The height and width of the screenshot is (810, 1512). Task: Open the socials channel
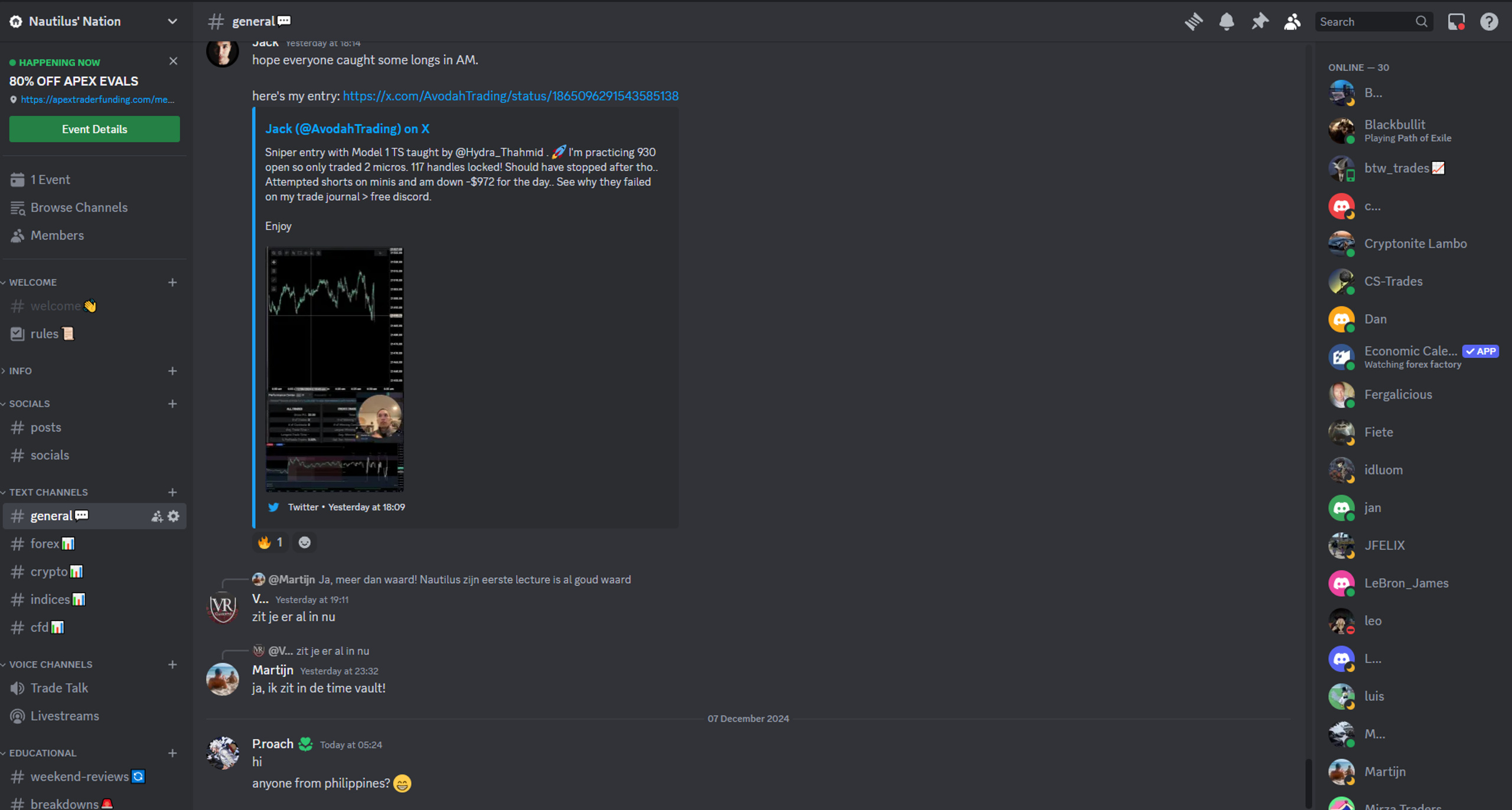[94, 455]
